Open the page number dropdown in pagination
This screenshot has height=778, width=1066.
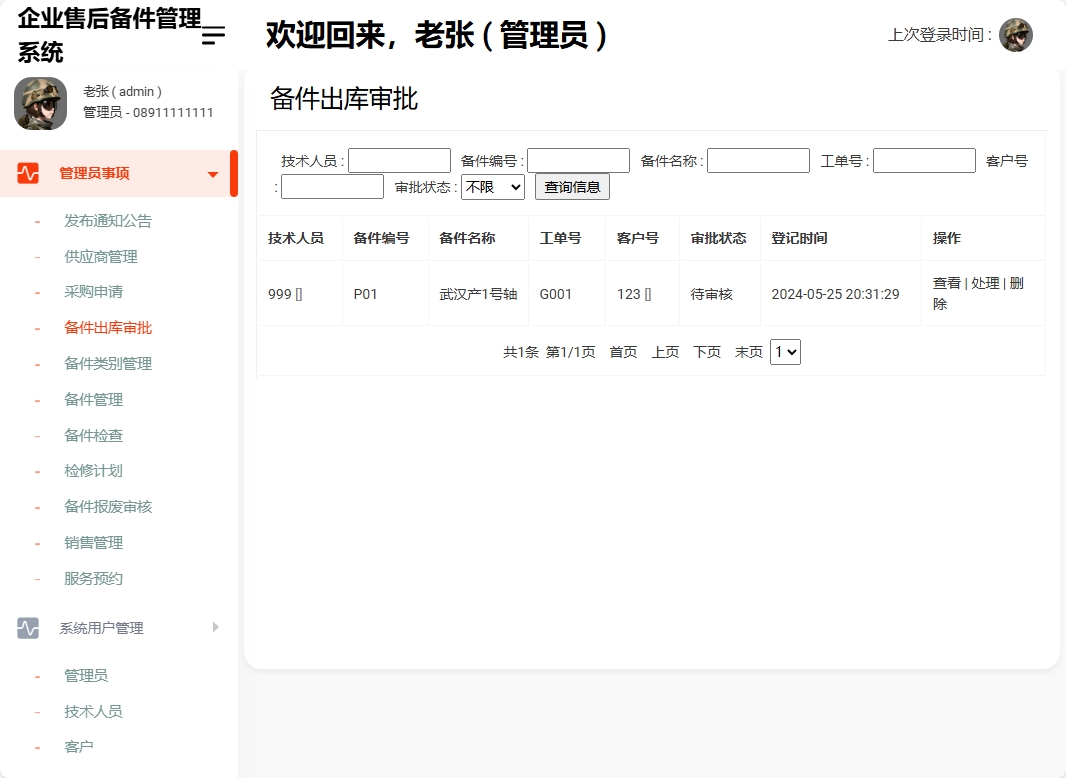pyautogui.click(x=785, y=351)
